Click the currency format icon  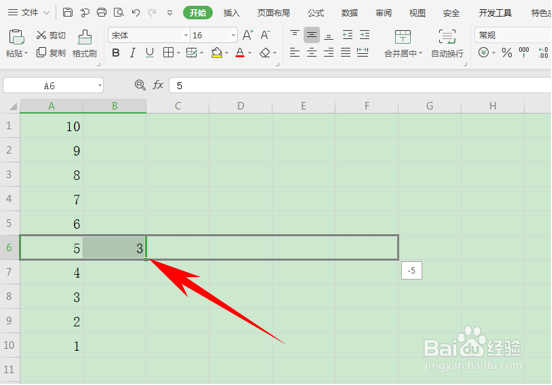pos(483,53)
